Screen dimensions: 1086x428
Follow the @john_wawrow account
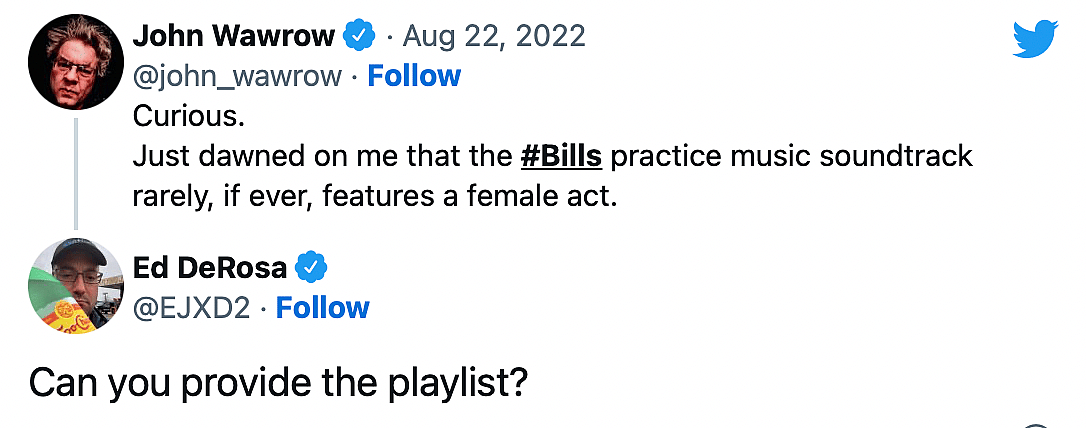coord(414,76)
